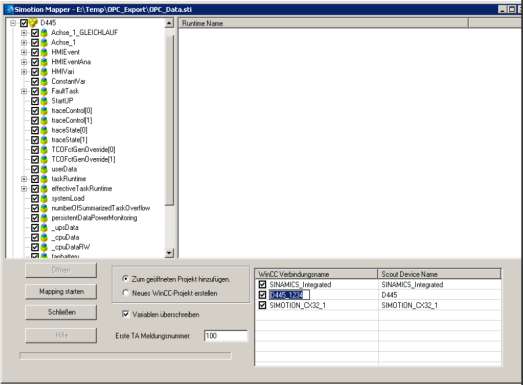523x385 pixels.
Task: Click the taskRuntime node icon
Action: [x=44, y=179]
